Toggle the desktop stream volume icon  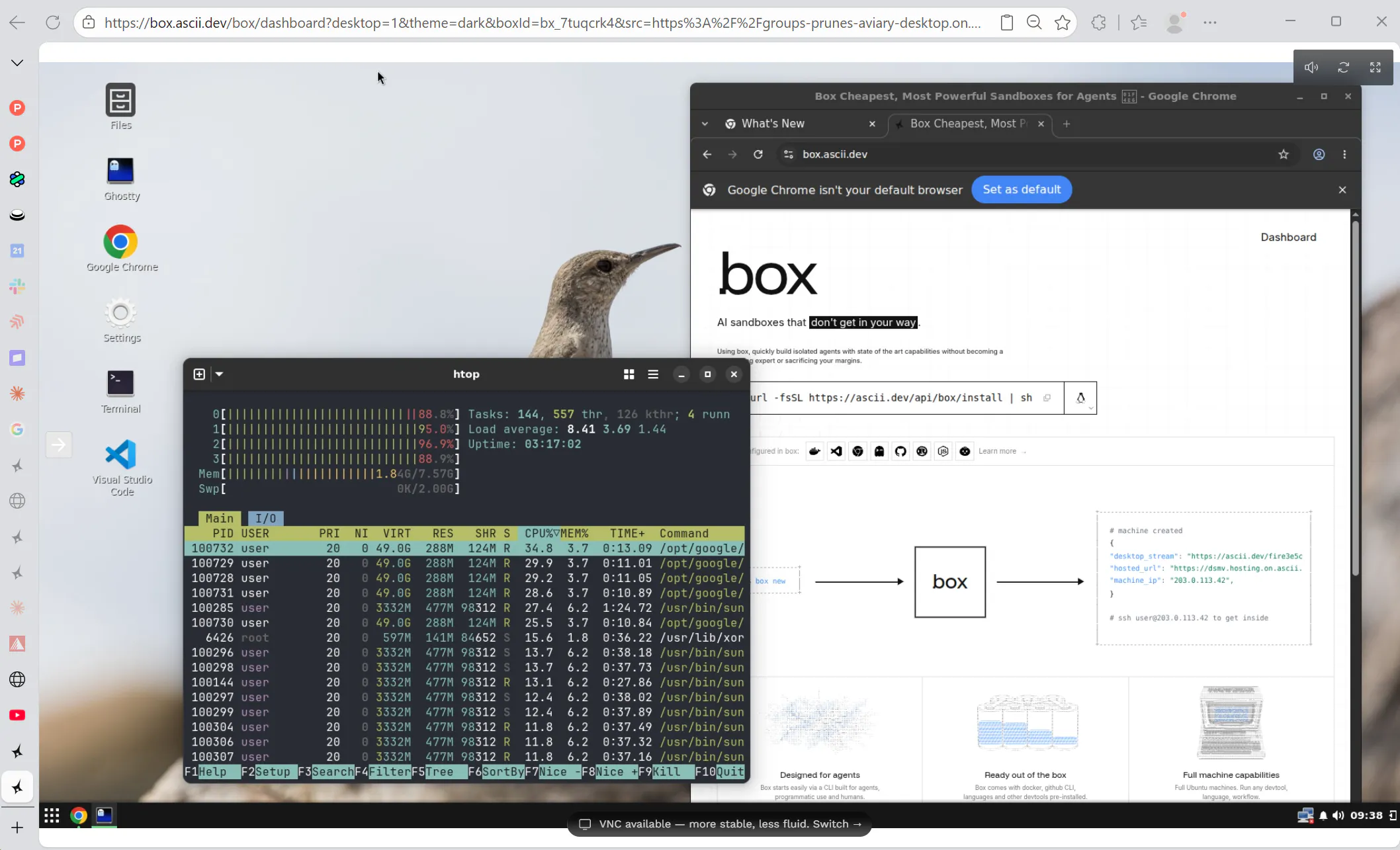(x=1311, y=67)
